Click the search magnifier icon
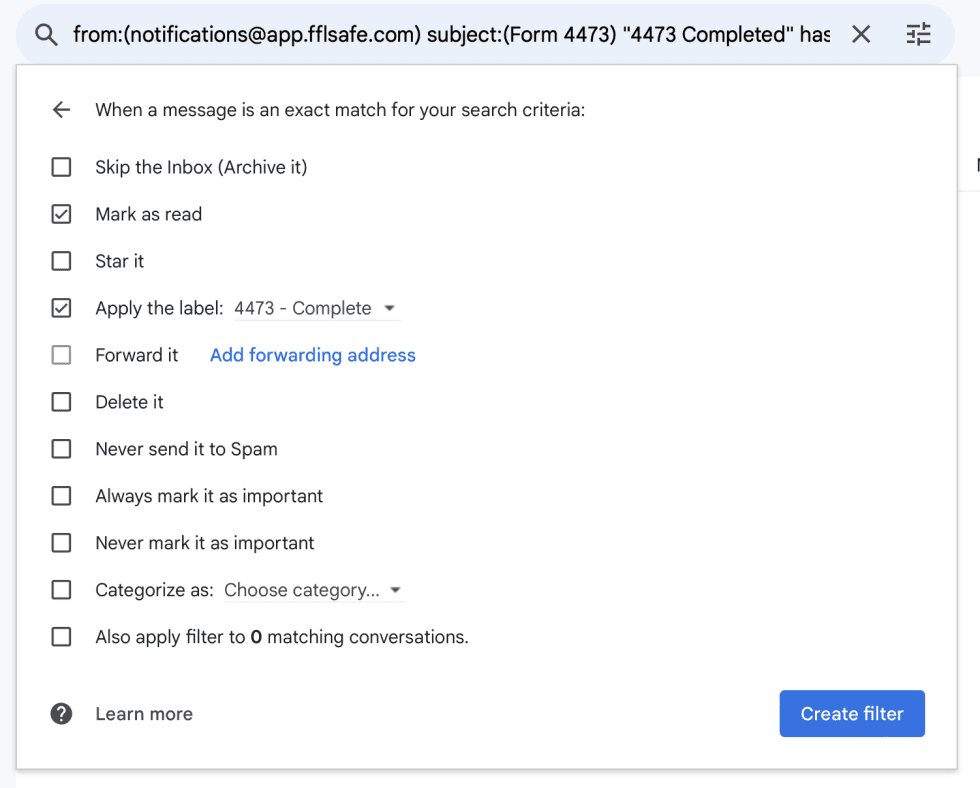 [46, 35]
